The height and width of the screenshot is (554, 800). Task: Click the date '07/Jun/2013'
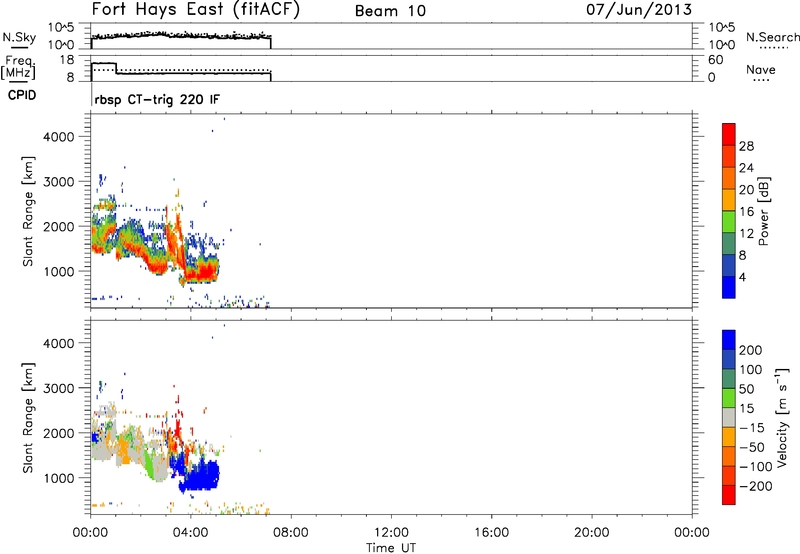click(639, 10)
